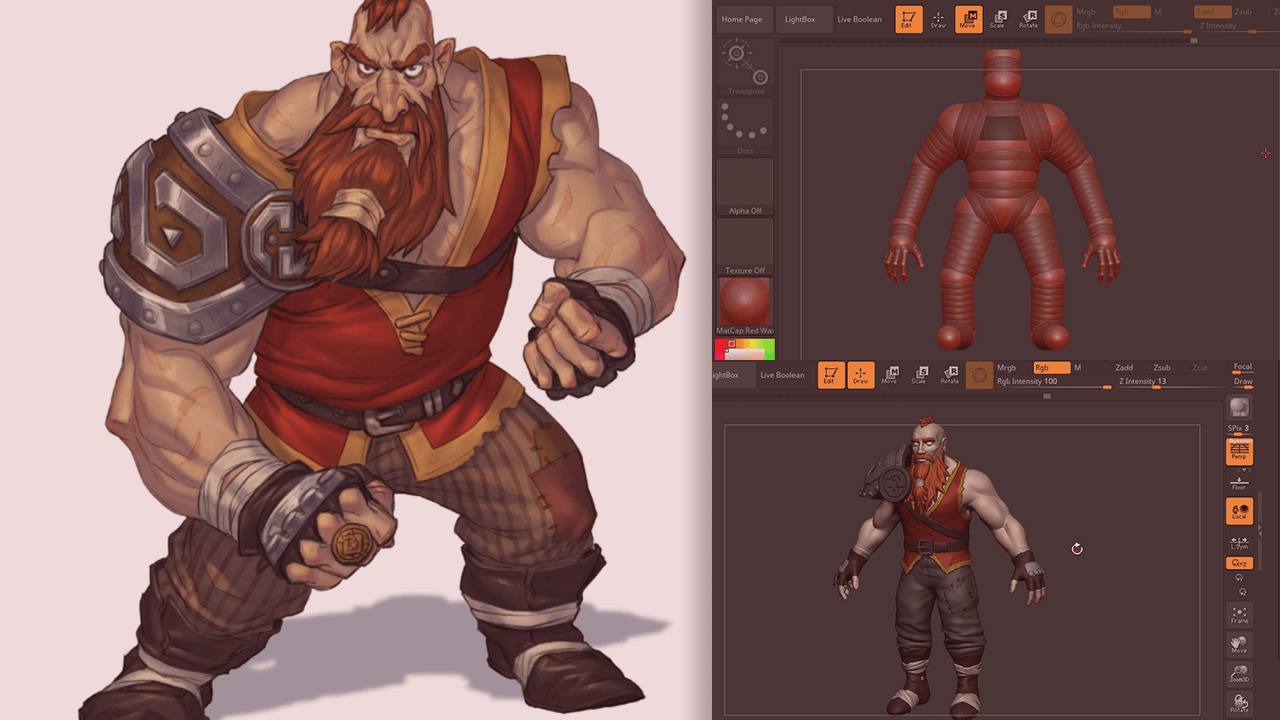Click the BPR render icon
Viewport: 1280px width, 720px height.
pyautogui.click(x=1239, y=407)
